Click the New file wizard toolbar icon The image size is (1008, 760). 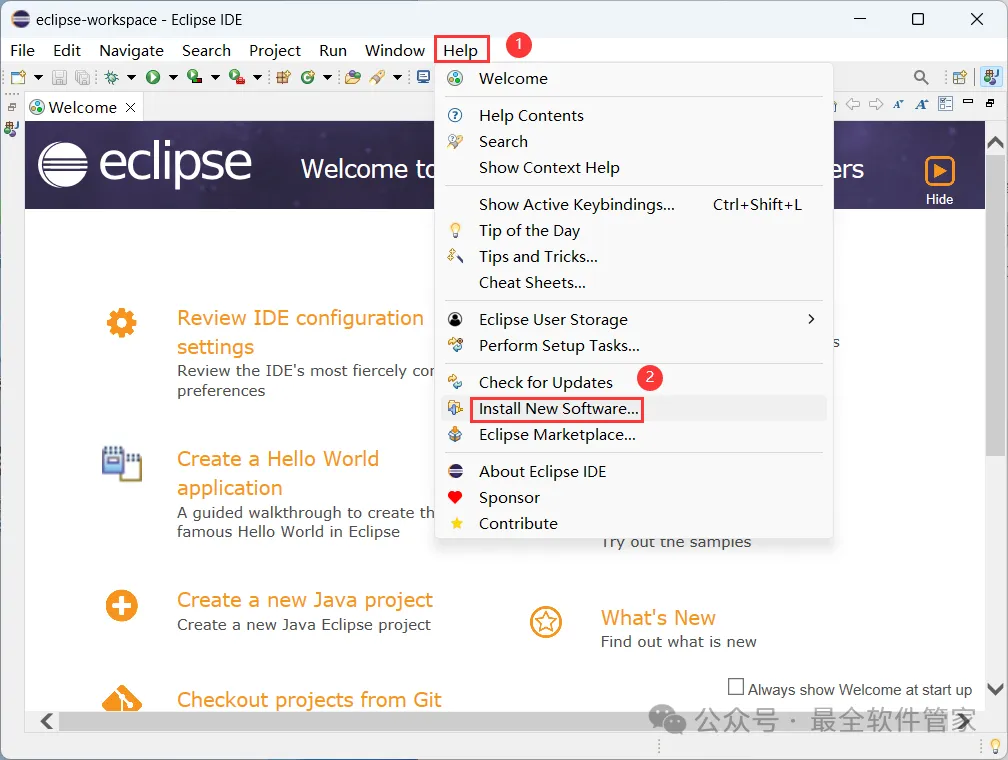(x=19, y=77)
